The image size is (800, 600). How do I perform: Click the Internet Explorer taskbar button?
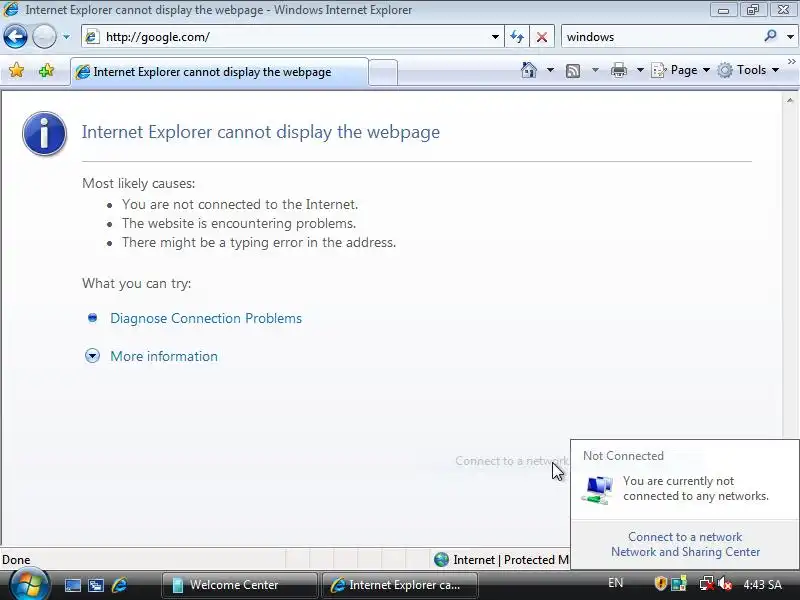click(400, 585)
